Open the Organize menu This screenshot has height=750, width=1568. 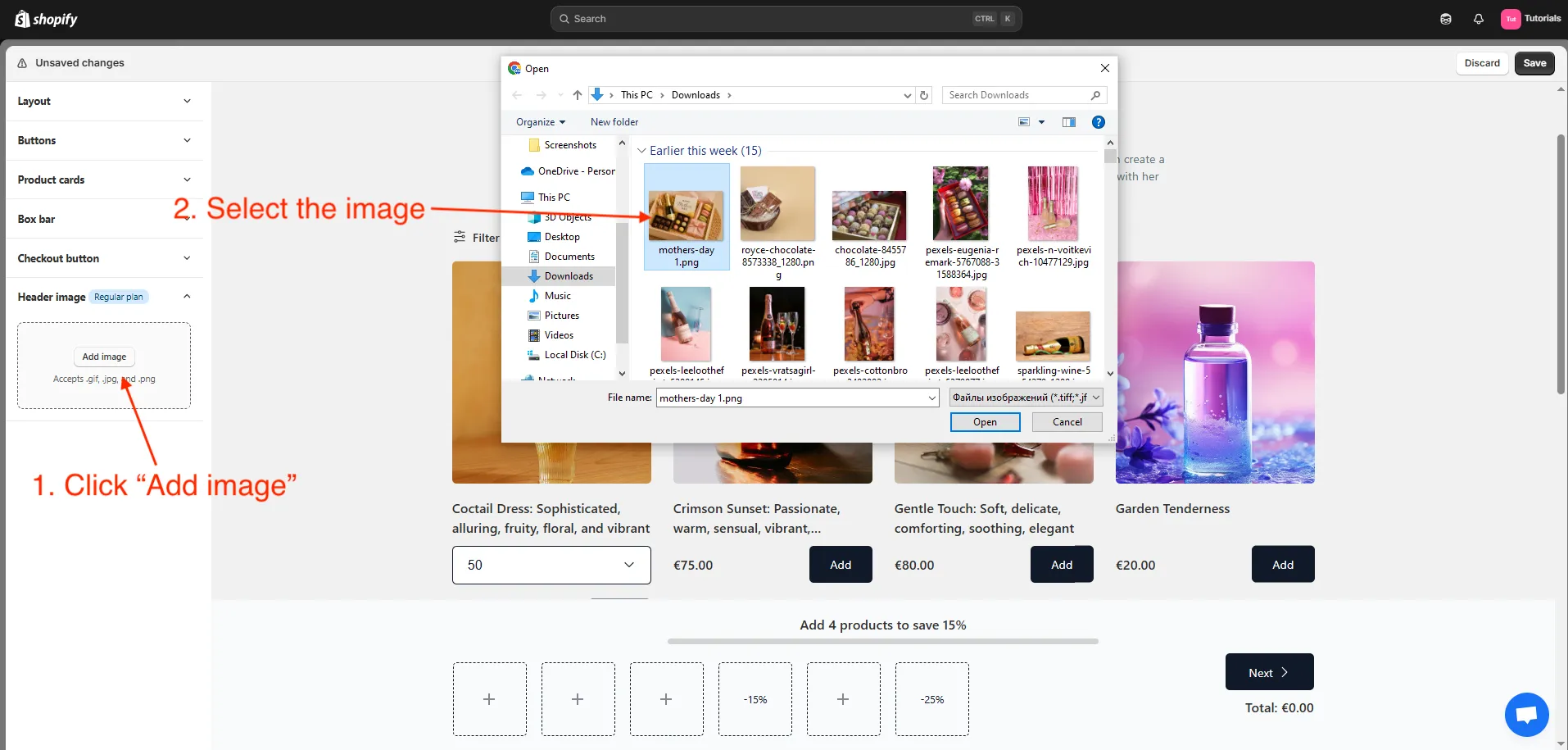[x=540, y=122]
